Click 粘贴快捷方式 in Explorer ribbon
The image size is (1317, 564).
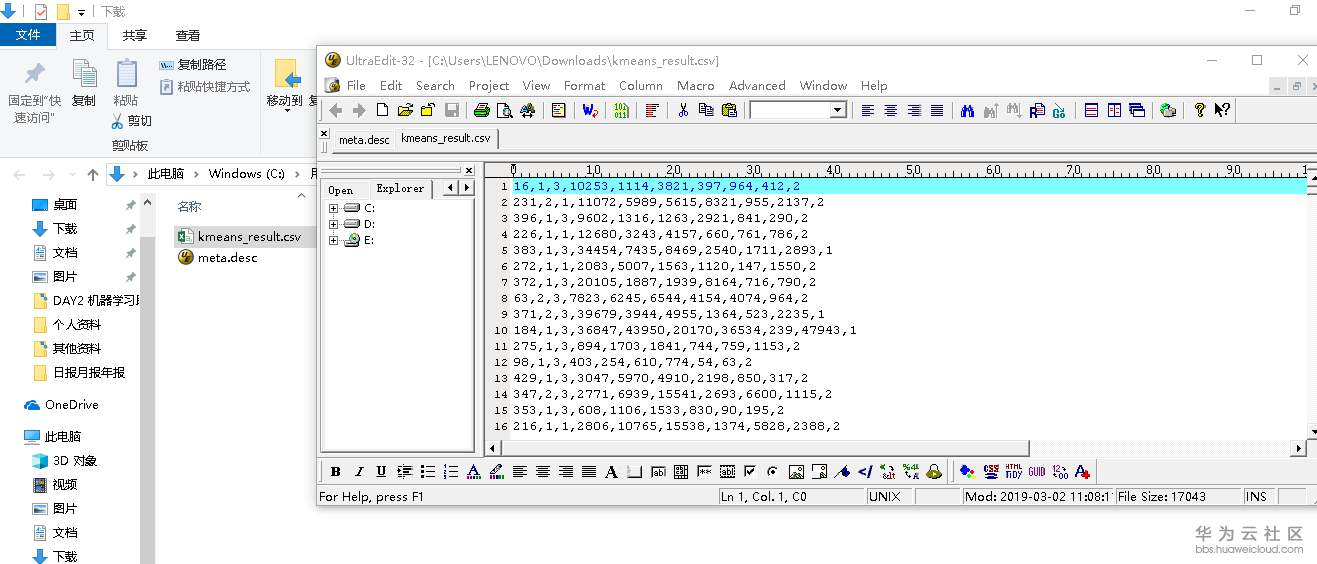205,87
